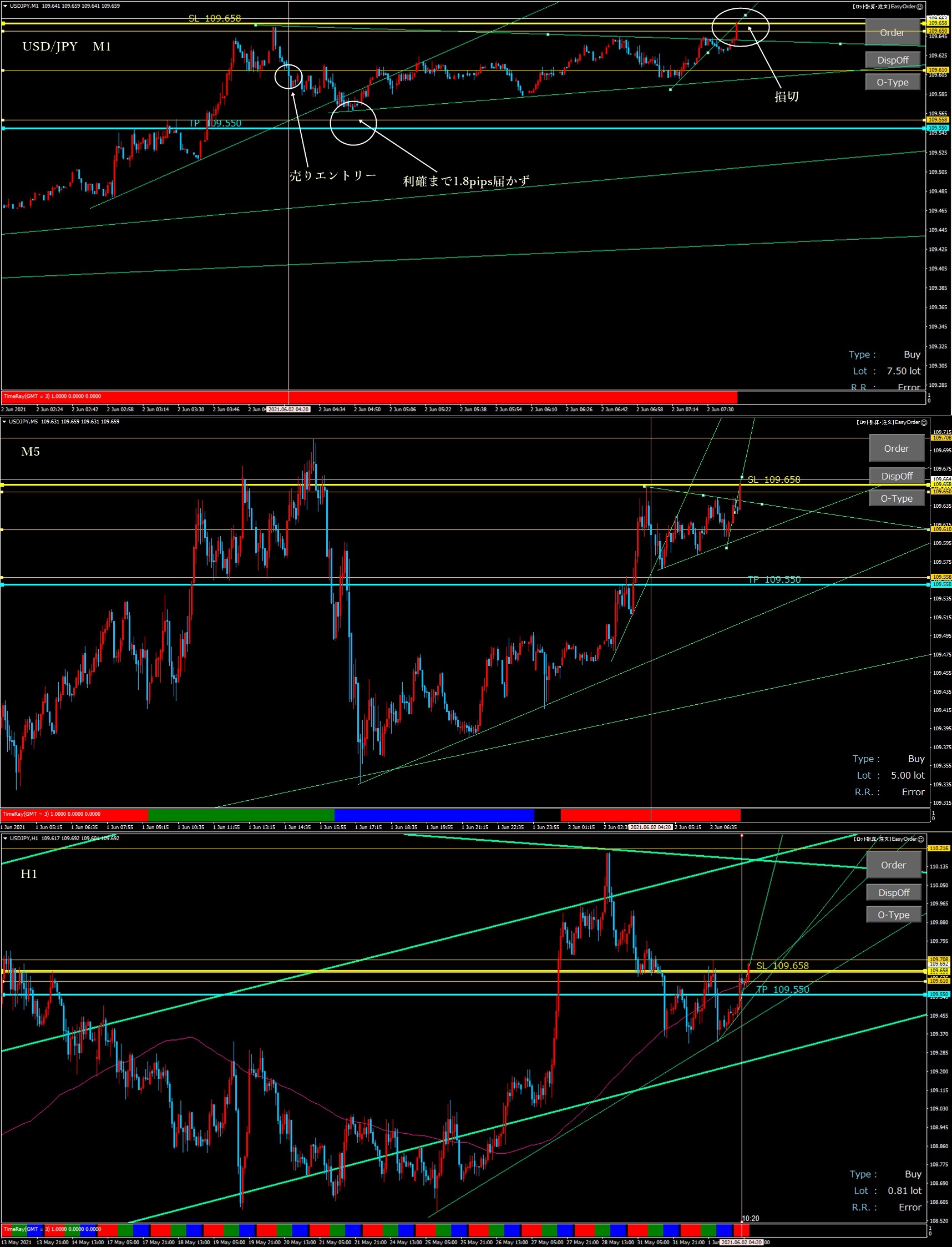Click the EasyOrder smiley icon on M1 chart
Viewport: 952px width, 1247px height.
point(920,7)
